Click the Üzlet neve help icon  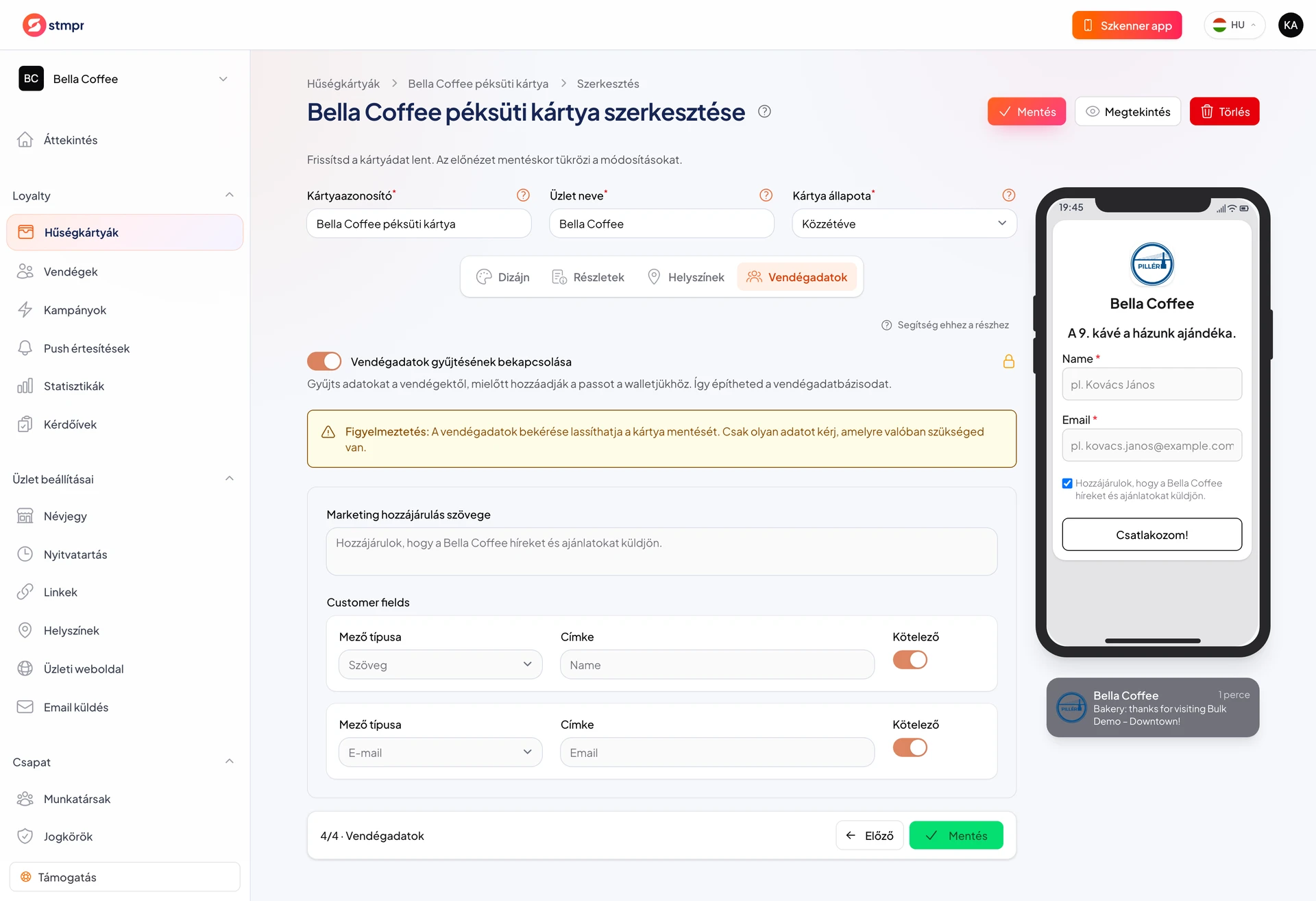pyautogui.click(x=766, y=195)
